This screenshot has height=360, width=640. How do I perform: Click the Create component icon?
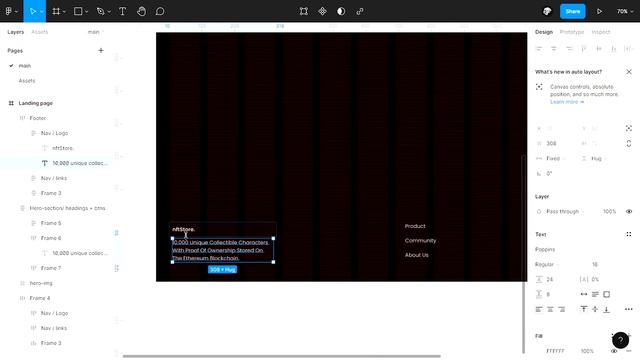pyautogui.click(x=322, y=11)
